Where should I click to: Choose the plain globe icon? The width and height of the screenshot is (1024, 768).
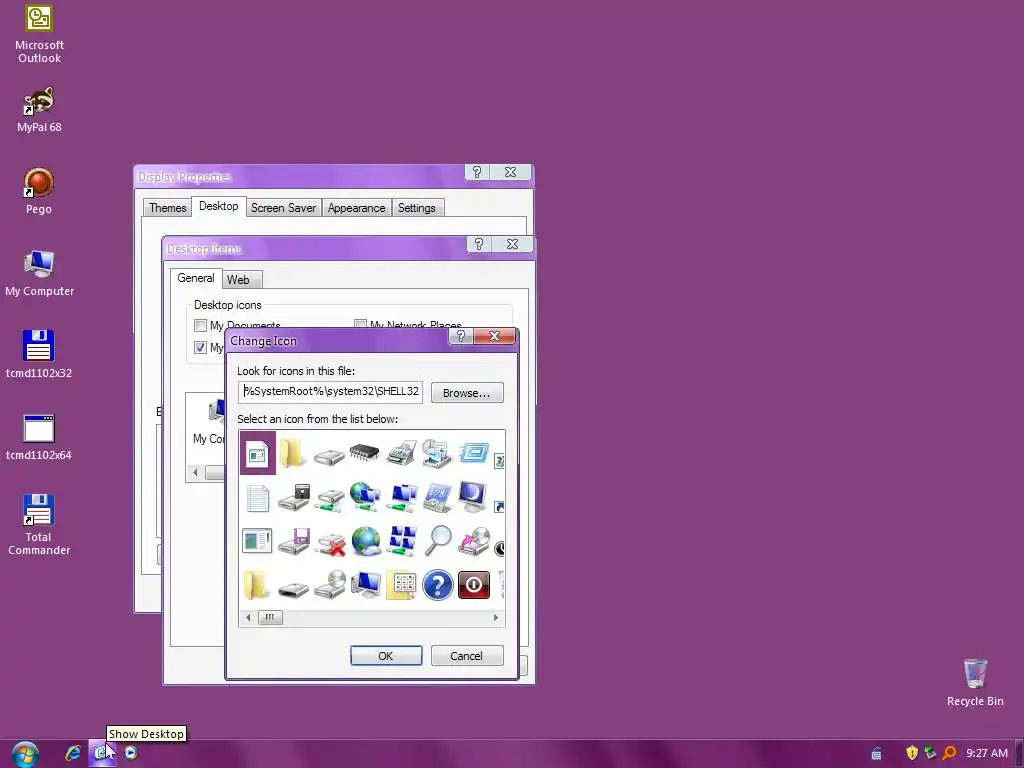click(x=366, y=541)
